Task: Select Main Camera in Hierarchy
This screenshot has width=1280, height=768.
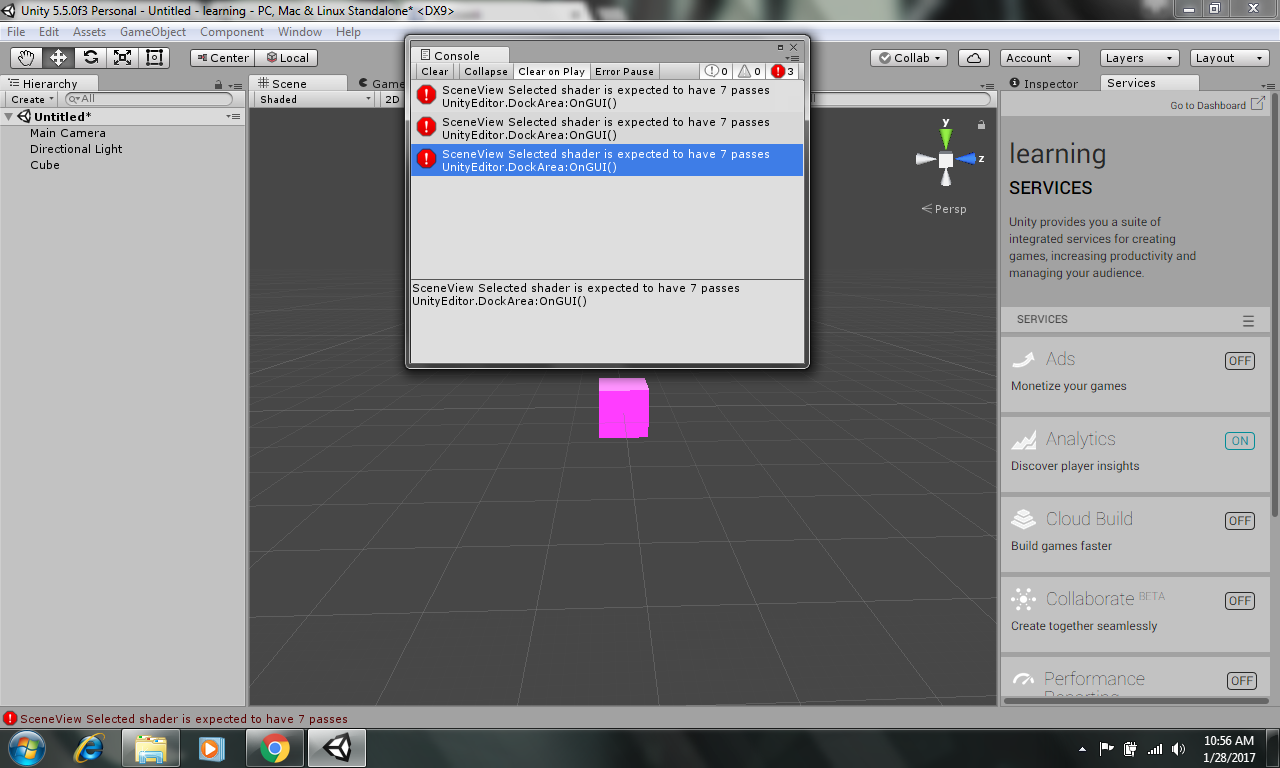Action: [67, 133]
